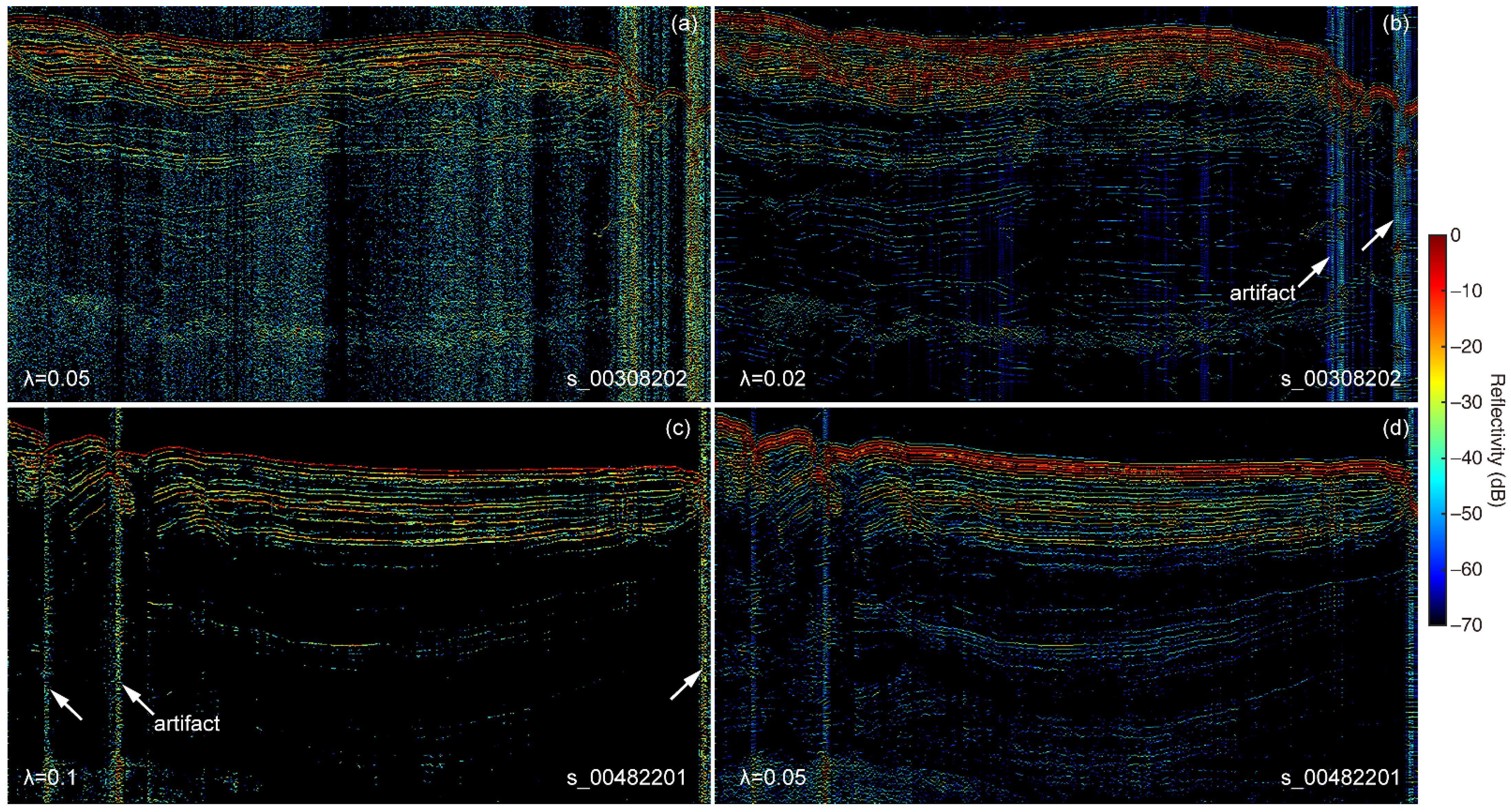Select the panel (d) label

(x=1395, y=429)
